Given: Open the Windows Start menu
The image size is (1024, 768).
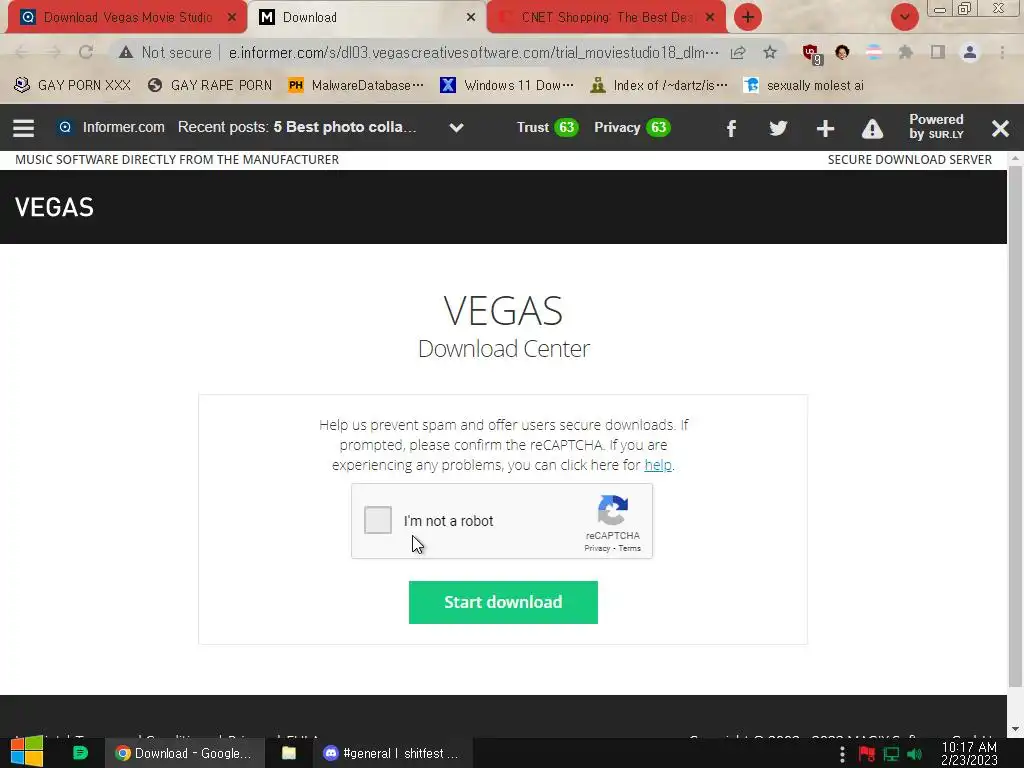Looking at the screenshot, I should pyautogui.click(x=27, y=752).
